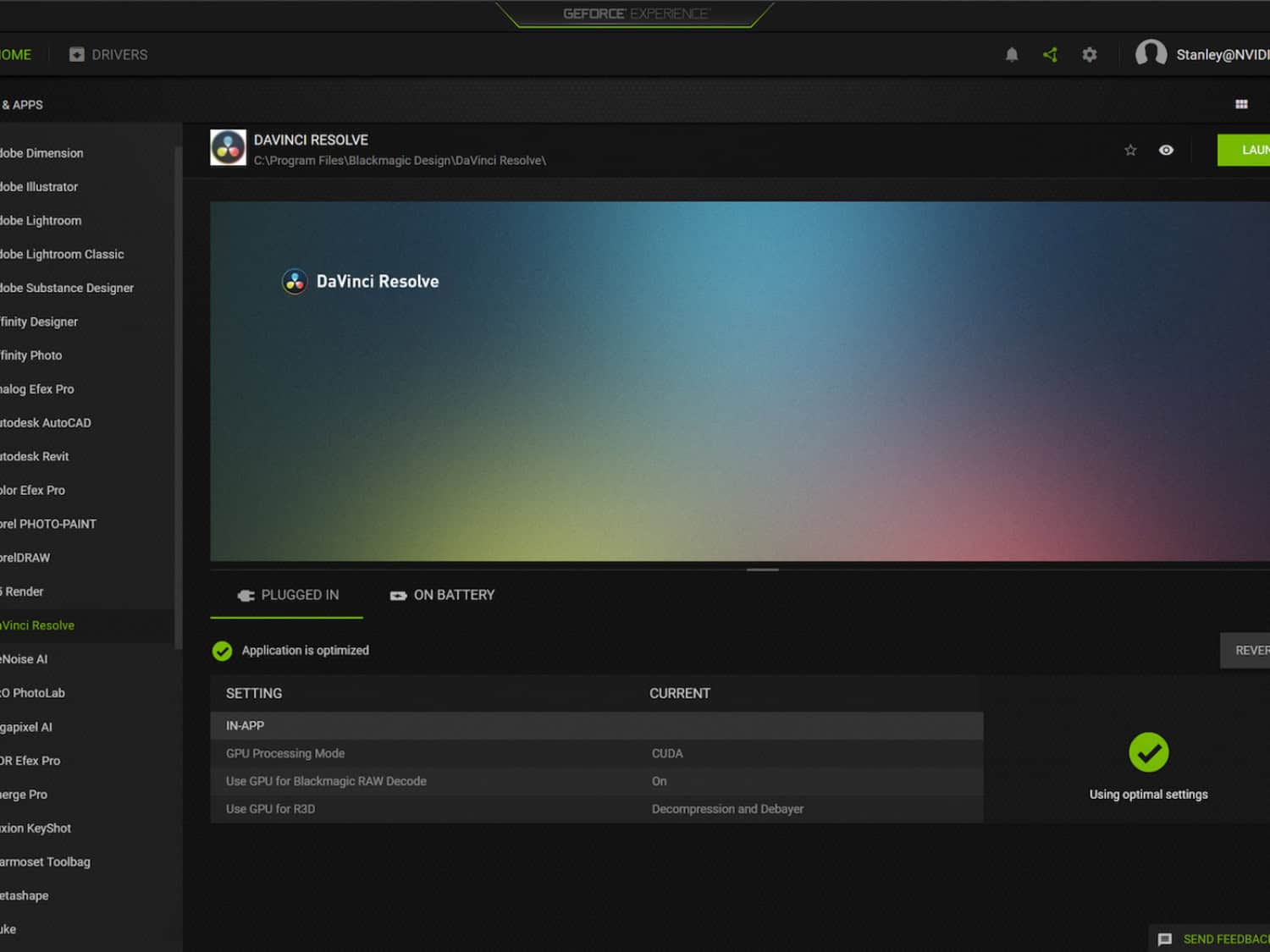
Task: Mark DaVinci Resolve as favorite with star
Action: [x=1130, y=150]
